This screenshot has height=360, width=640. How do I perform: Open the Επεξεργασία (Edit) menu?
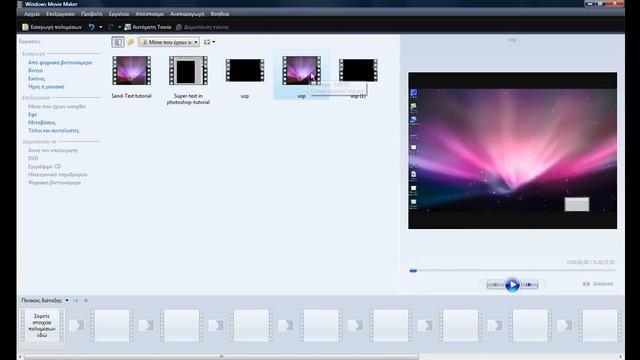click(x=60, y=14)
